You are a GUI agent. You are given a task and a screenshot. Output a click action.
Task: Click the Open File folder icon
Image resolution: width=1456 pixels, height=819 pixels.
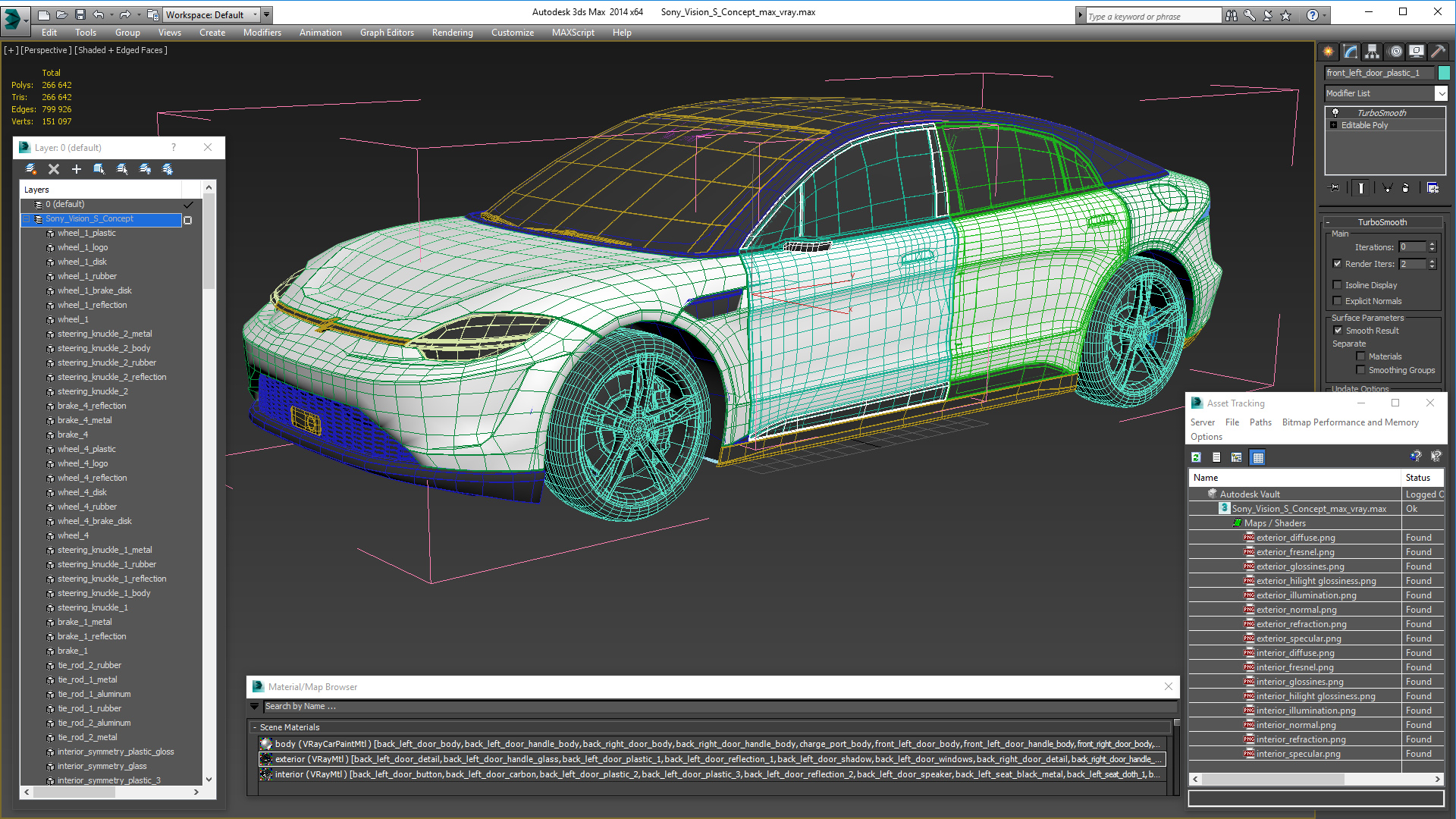(x=61, y=14)
